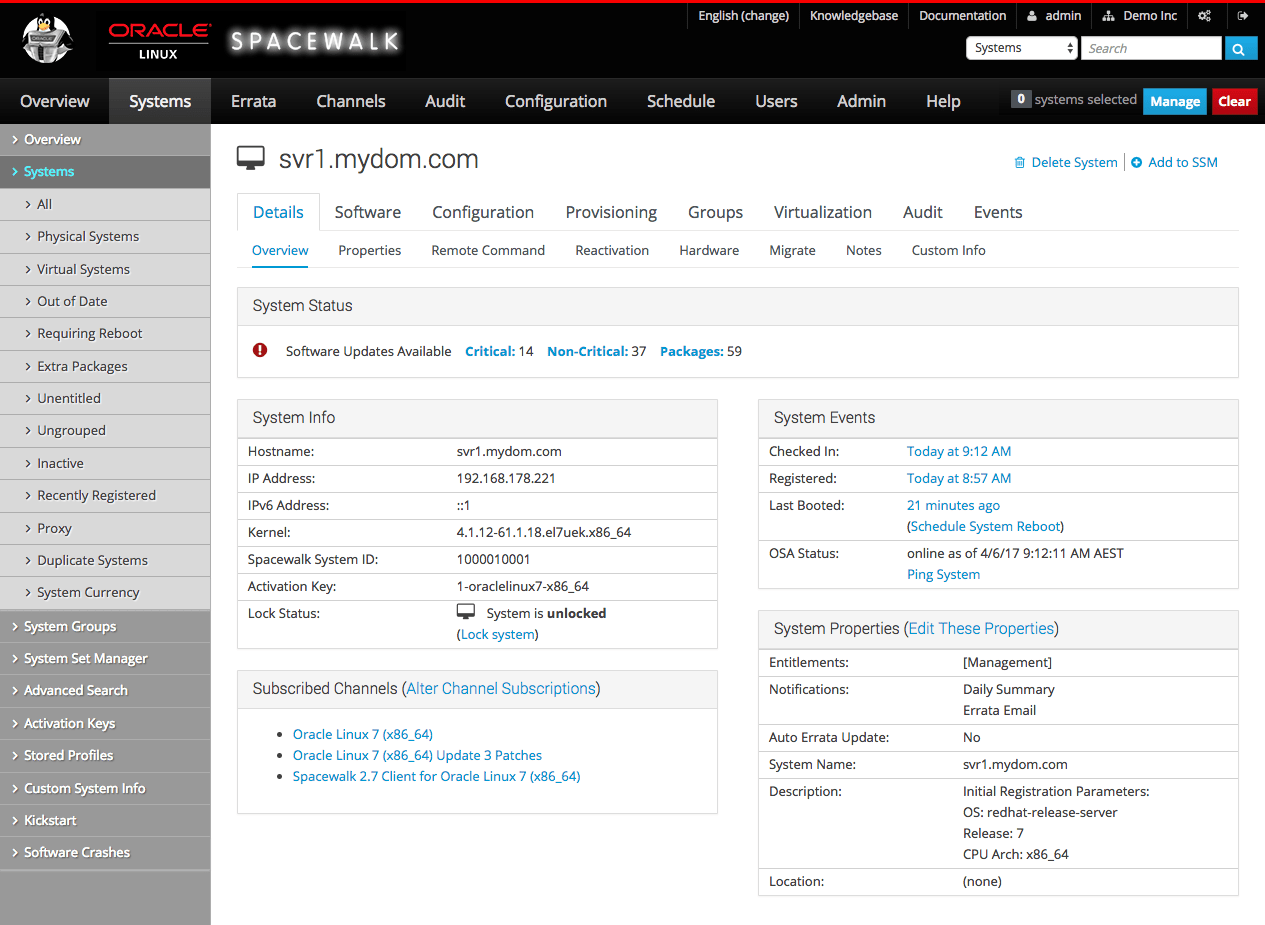Click the red critical status icon

[260, 350]
